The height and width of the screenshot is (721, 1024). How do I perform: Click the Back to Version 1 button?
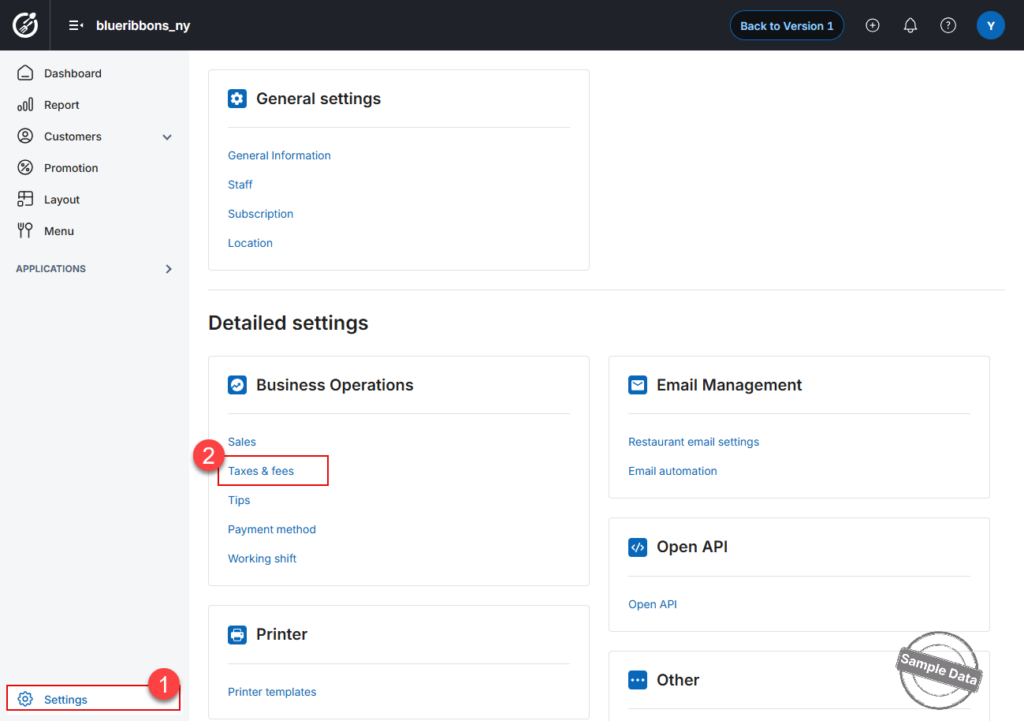(x=786, y=25)
